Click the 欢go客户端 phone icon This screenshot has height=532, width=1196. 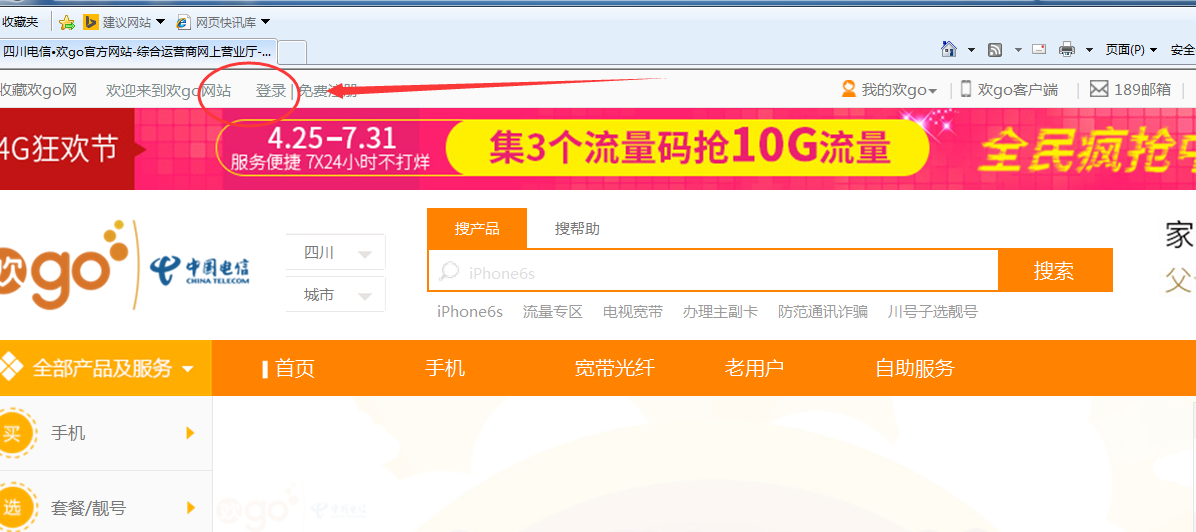(966, 89)
